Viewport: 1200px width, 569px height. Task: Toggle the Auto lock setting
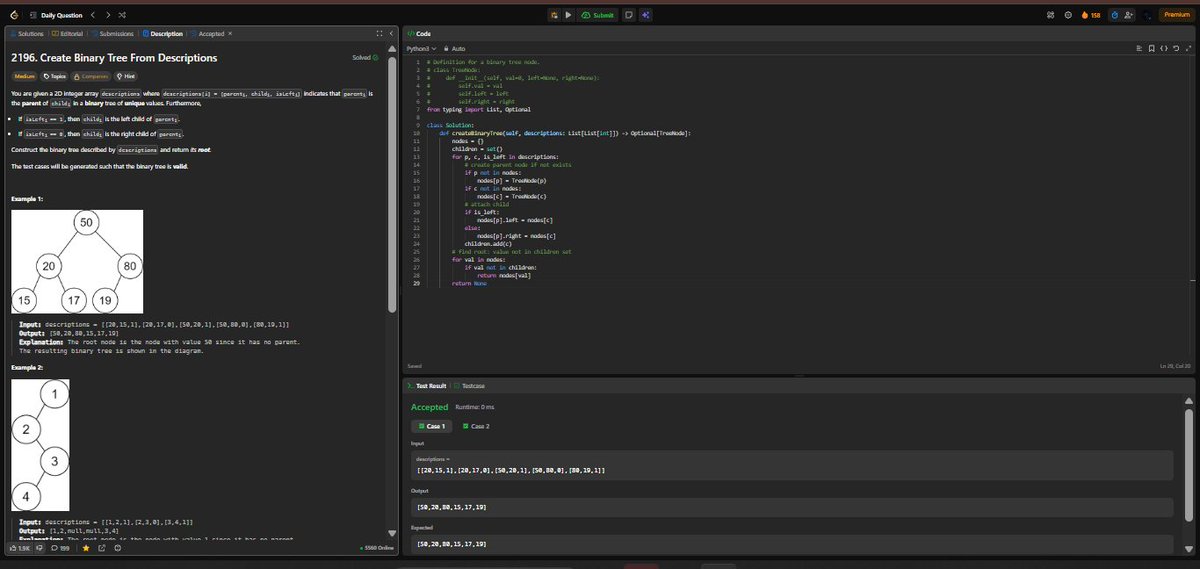click(454, 49)
